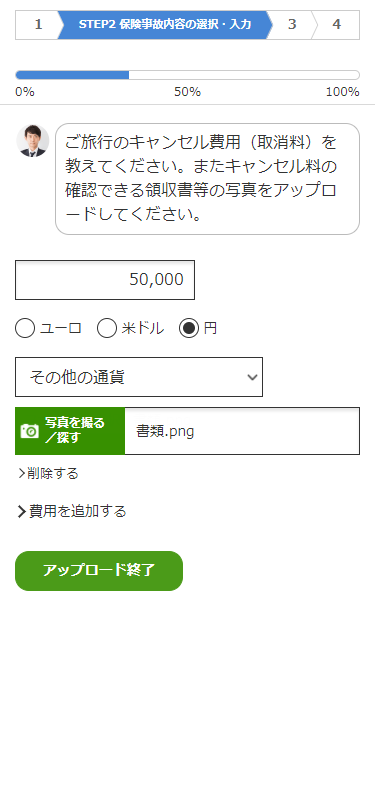Click the small arrow before 削除する
The height and width of the screenshot is (812, 375).
tap(21, 473)
